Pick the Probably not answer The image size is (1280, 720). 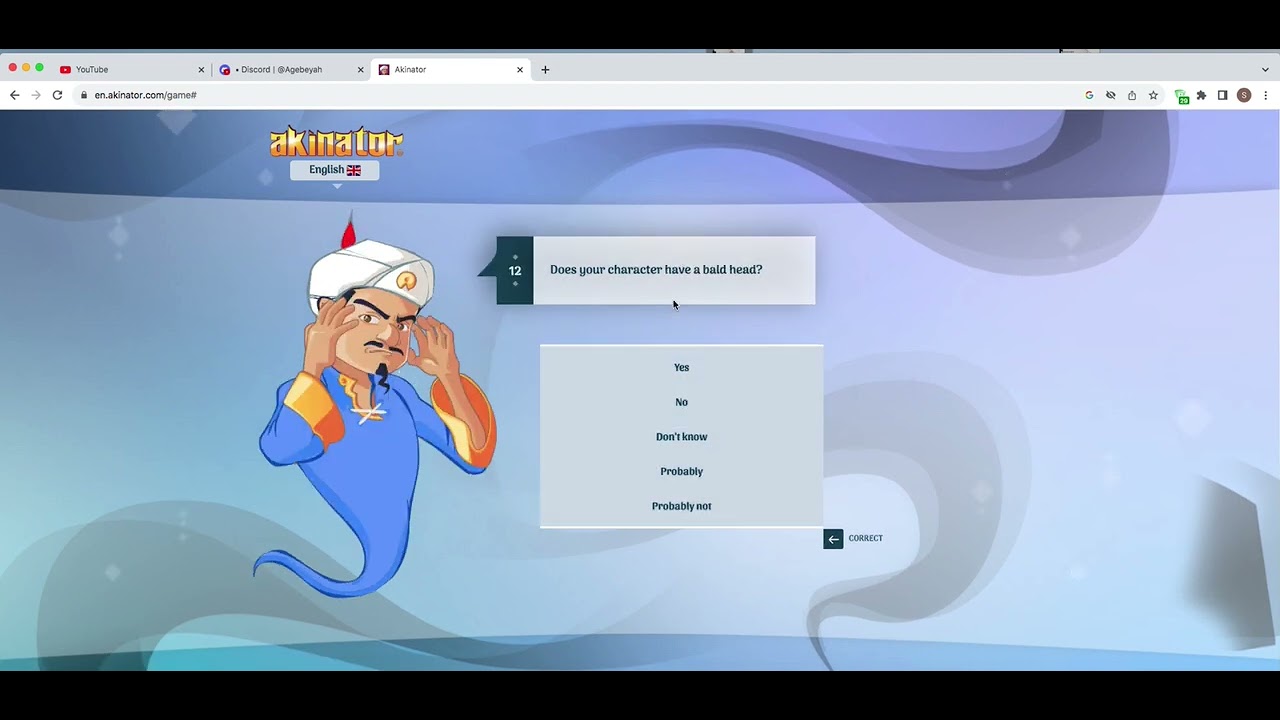(x=681, y=506)
